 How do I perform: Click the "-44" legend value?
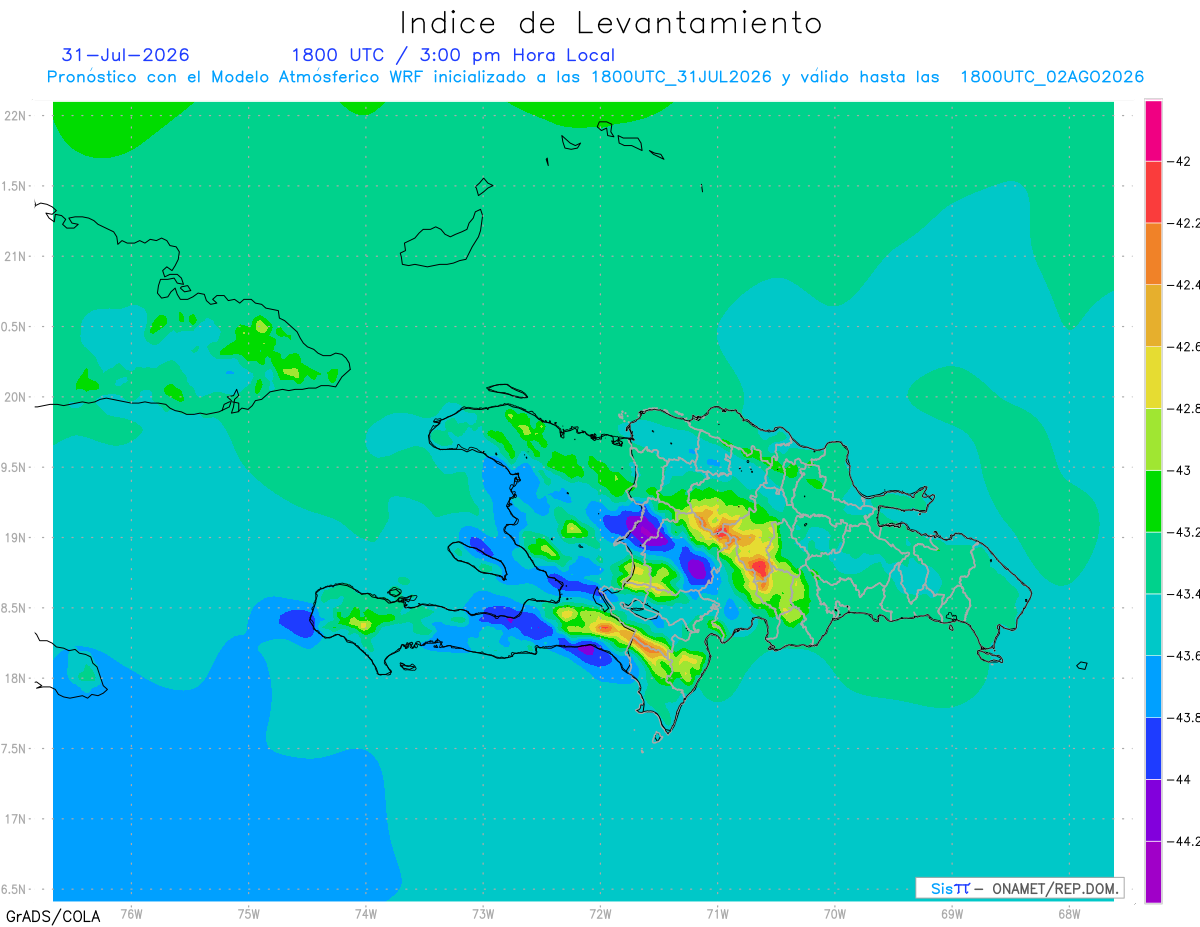coord(1179,779)
